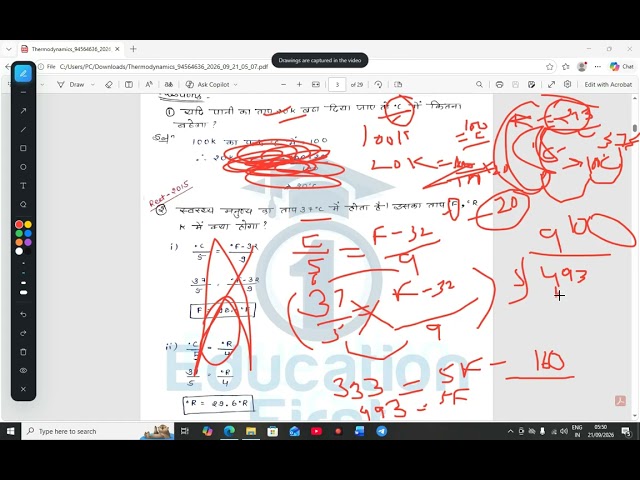This screenshot has width=640, height=480.
Task: Close the Thermodynamics PDF tab
Action: (117, 49)
